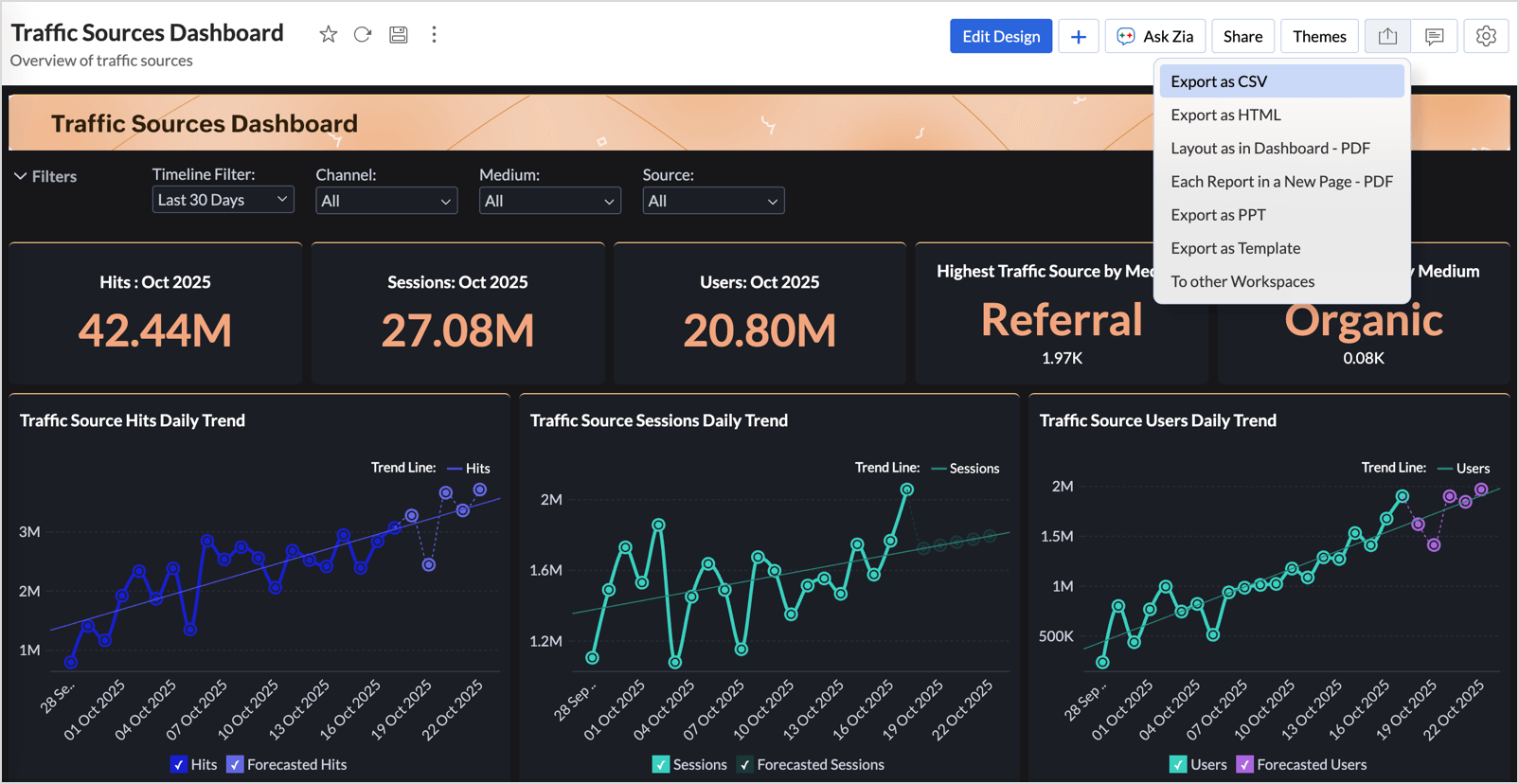The image size is (1519, 784).
Task: Open the Source filter dropdown
Action: click(x=712, y=201)
